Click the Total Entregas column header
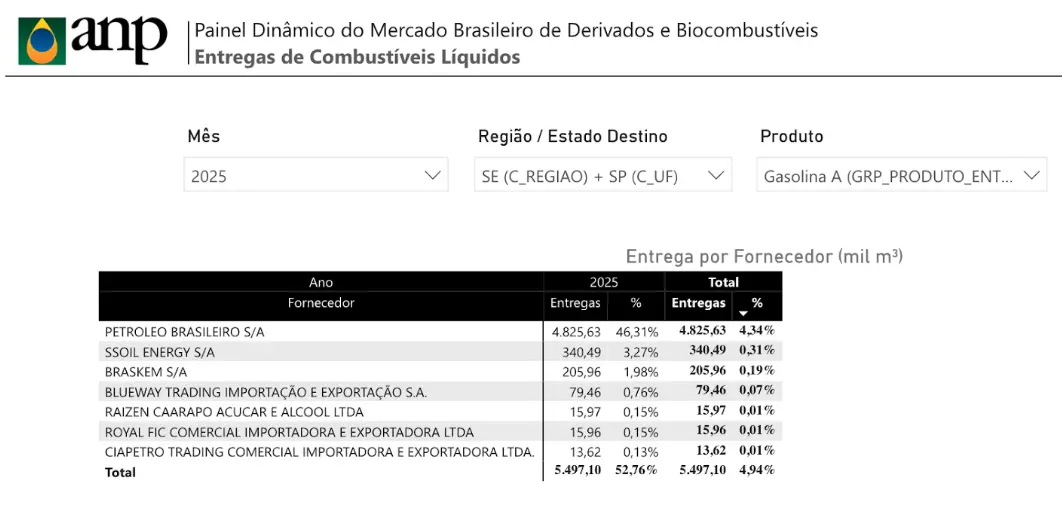This screenshot has width=1062, height=521. [x=698, y=303]
